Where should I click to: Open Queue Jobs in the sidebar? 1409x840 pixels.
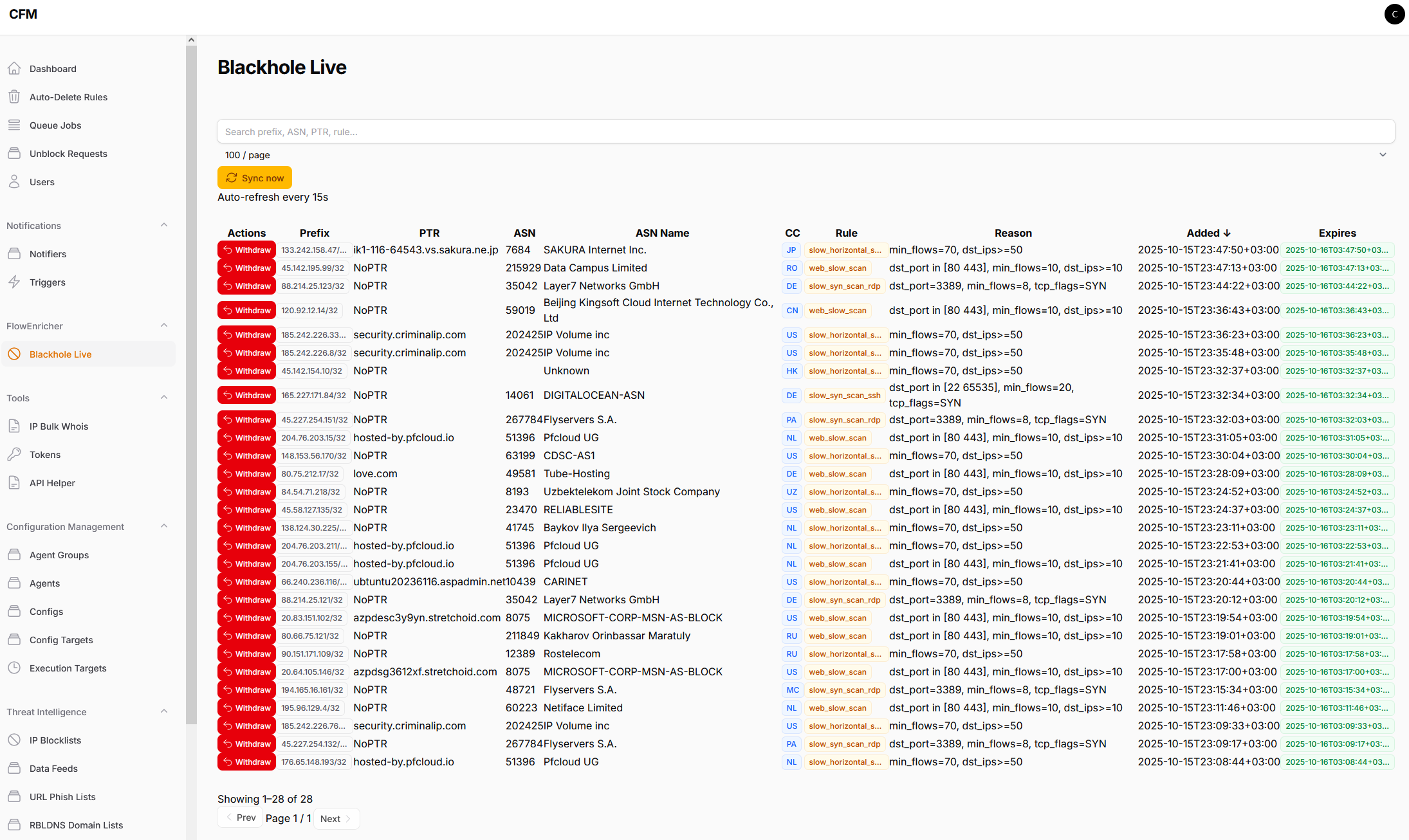point(55,125)
